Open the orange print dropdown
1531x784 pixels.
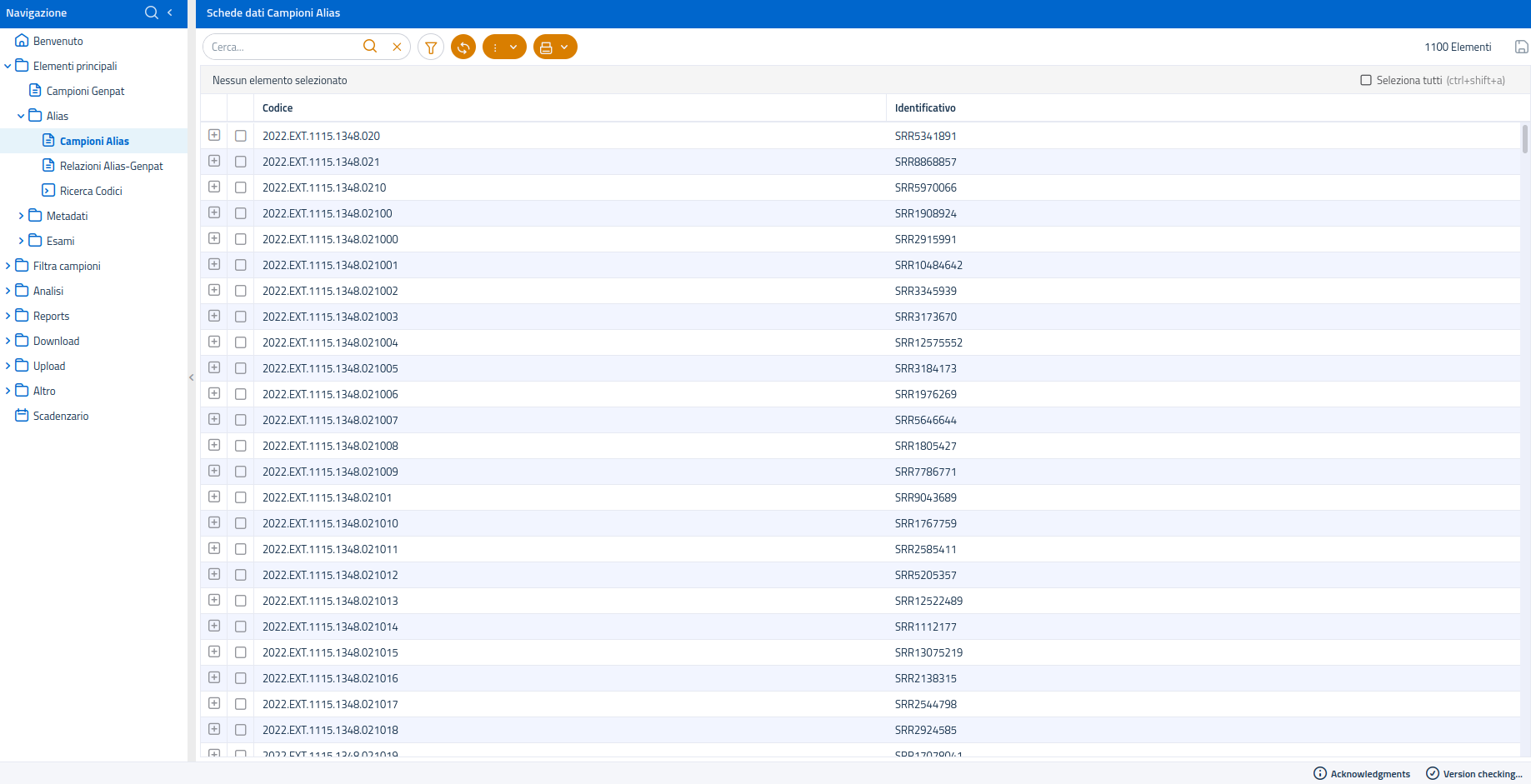coord(555,47)
